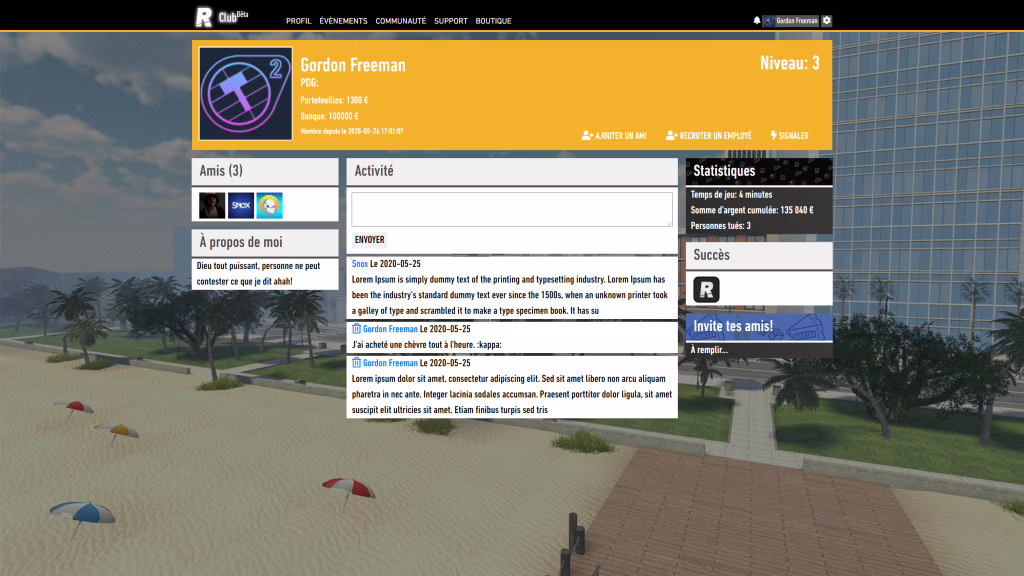Image resolution: width=1024 pixels, height=576 pixels.
Task: Open the third friend's light blue avatar
Action: tap(270, 205)
